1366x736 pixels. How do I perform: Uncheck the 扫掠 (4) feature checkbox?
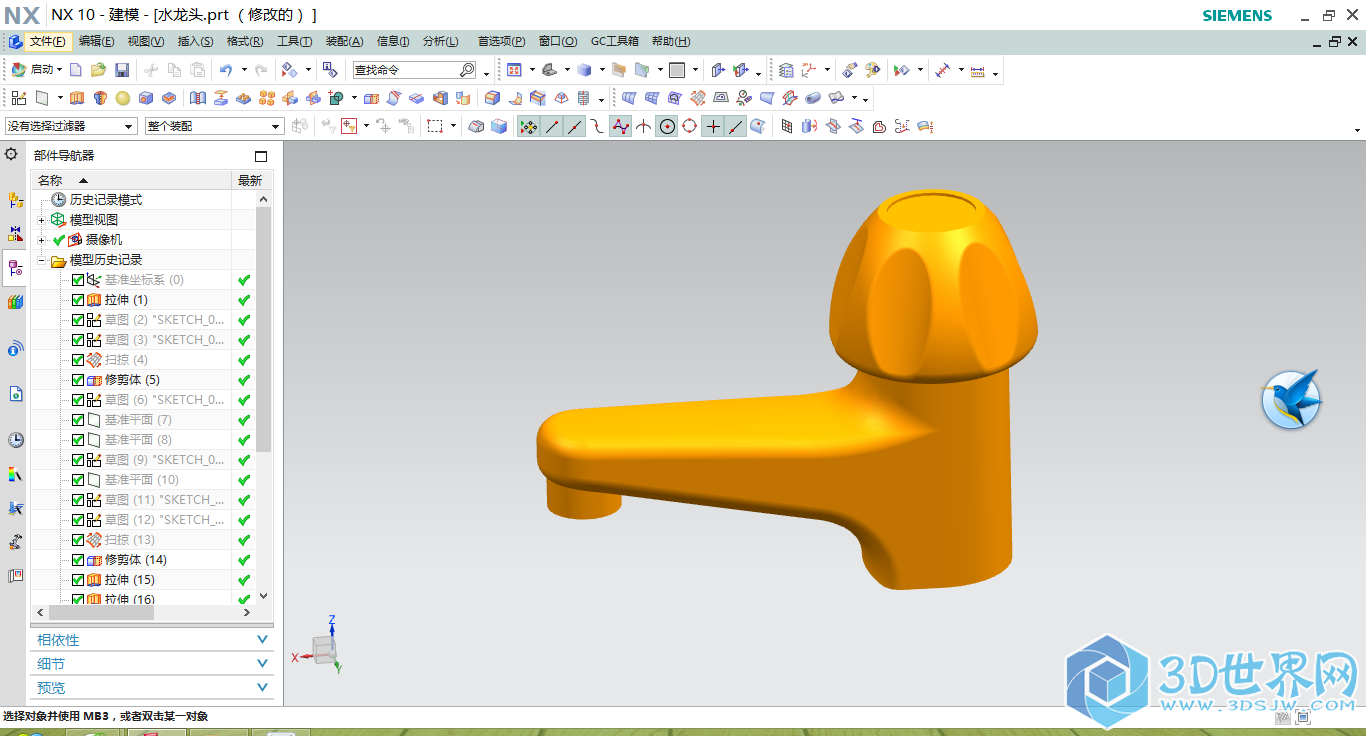coord(78,360)
